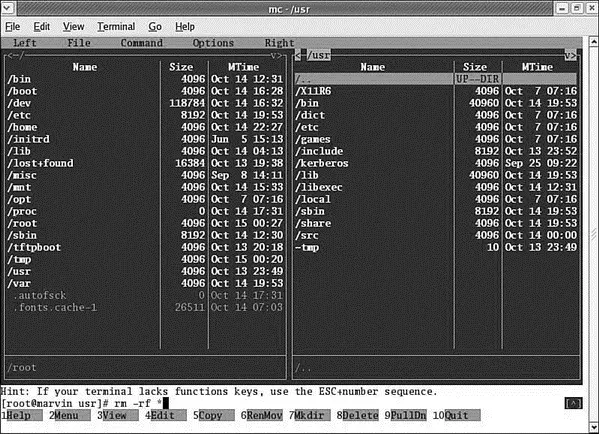The height and width of the screenshot is (434, 599).
Task: Open mc Command menu
Action: pos(142,43)
